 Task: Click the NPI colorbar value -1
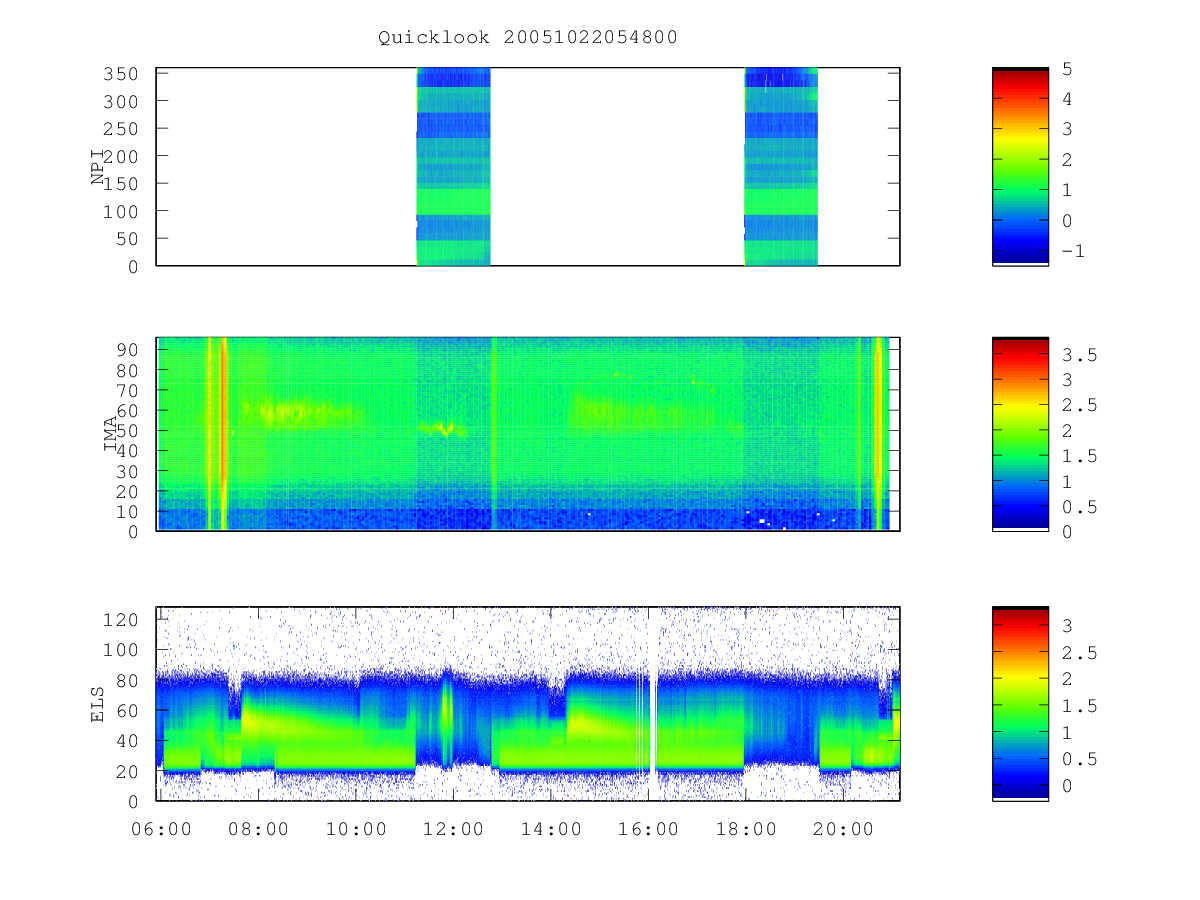tap(1071, 251)
